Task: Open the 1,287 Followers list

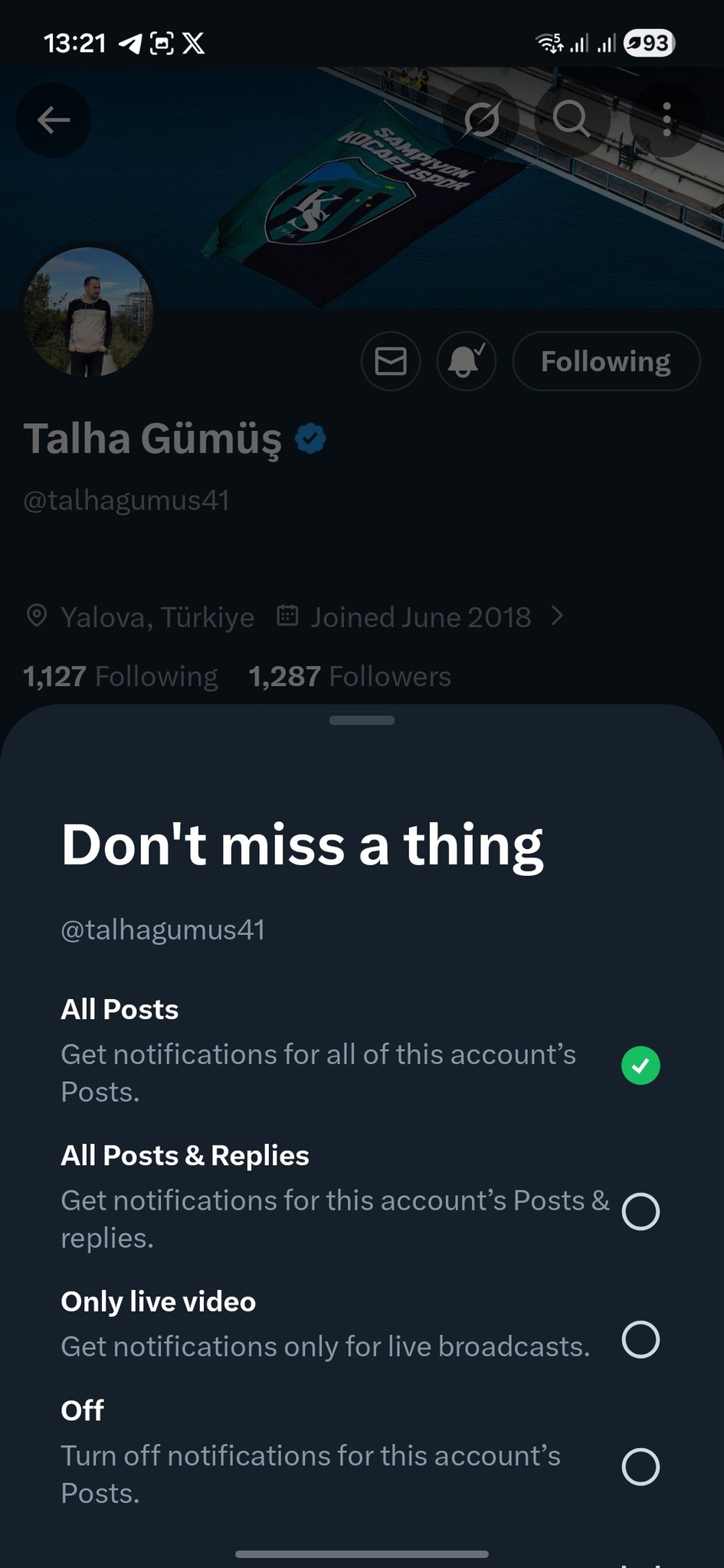Action: pyautogui.click(x=350, y=676)
